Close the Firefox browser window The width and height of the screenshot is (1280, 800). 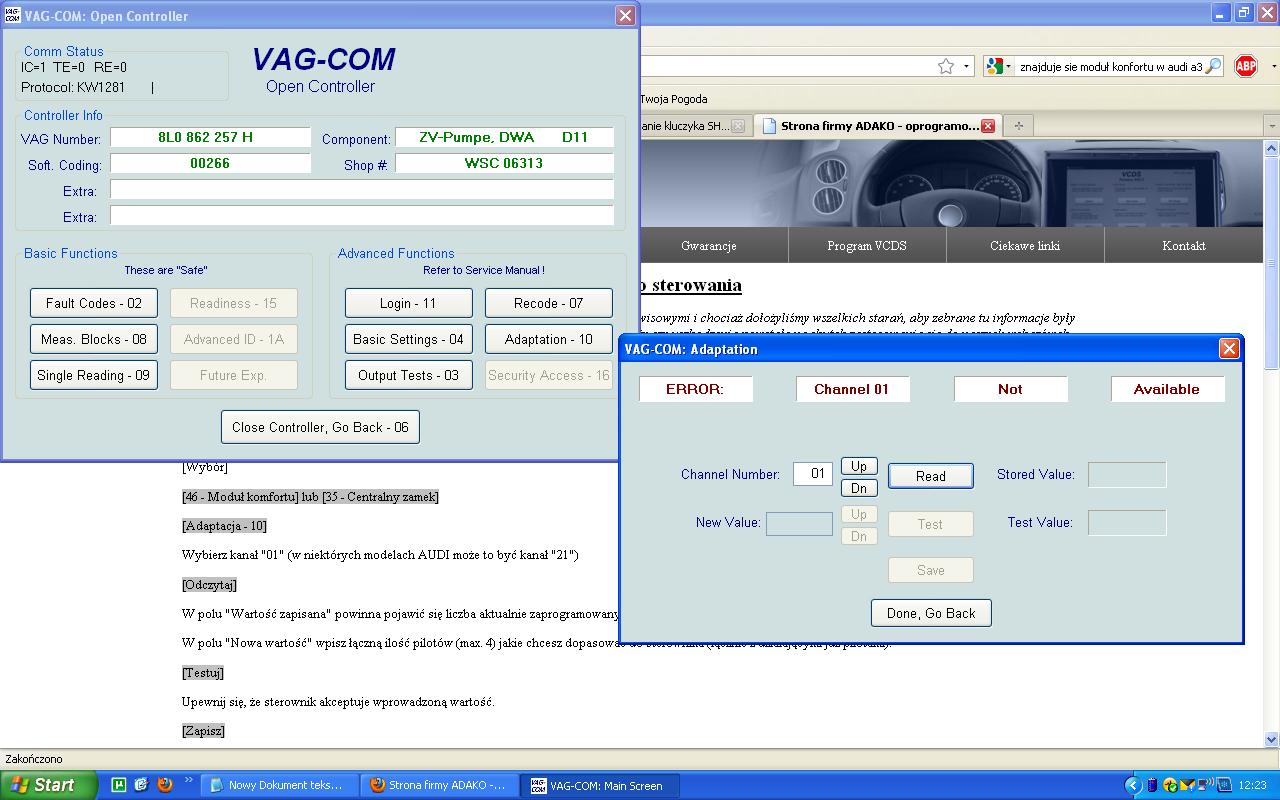pyautogui.click(x=1267, y=12)
